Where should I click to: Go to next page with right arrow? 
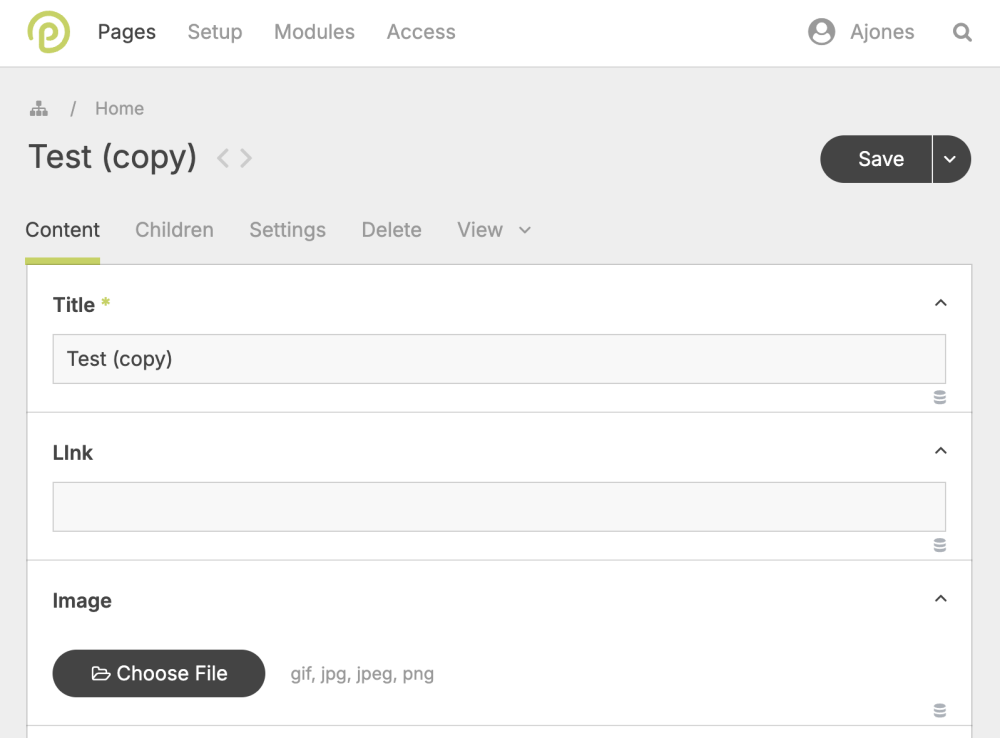pyautogui.click(x=246, y=158)
